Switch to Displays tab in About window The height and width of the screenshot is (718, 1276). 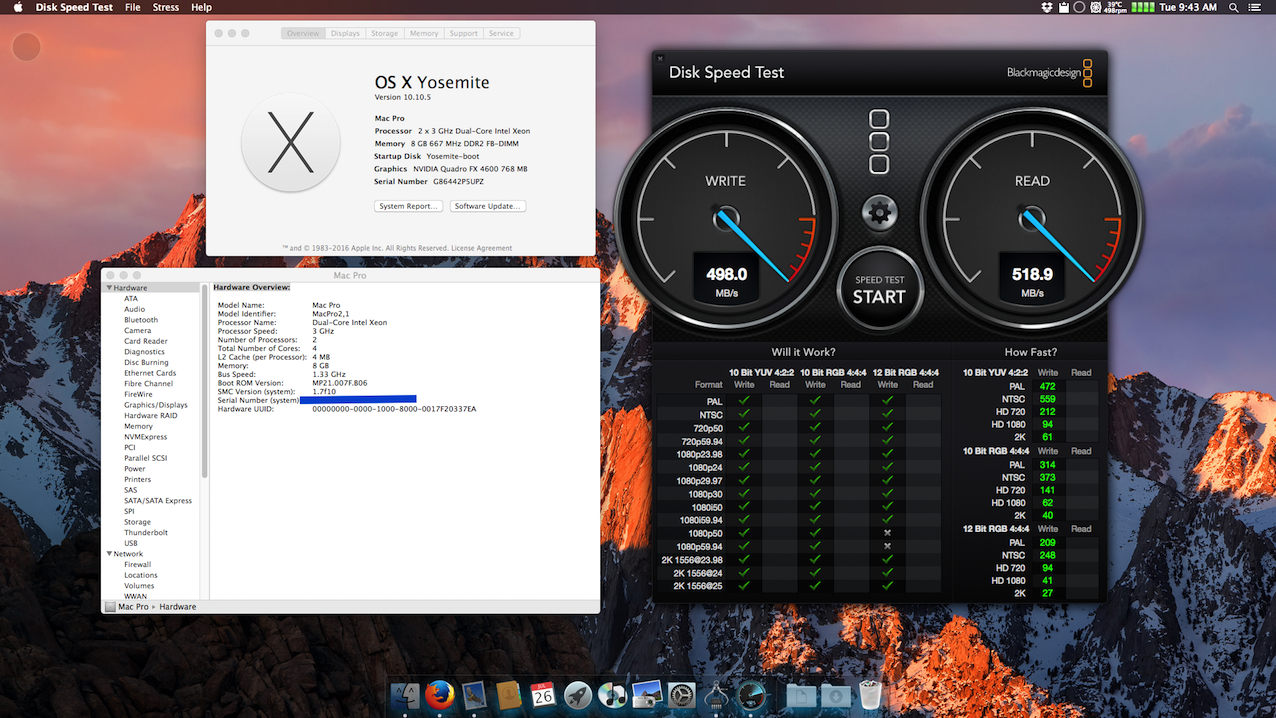(x=345, y=33)
